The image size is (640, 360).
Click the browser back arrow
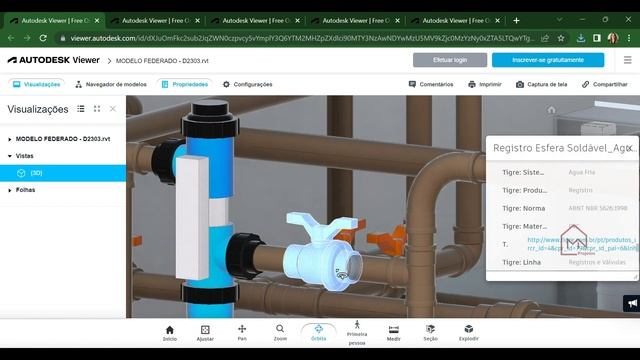tap(11, 38)
